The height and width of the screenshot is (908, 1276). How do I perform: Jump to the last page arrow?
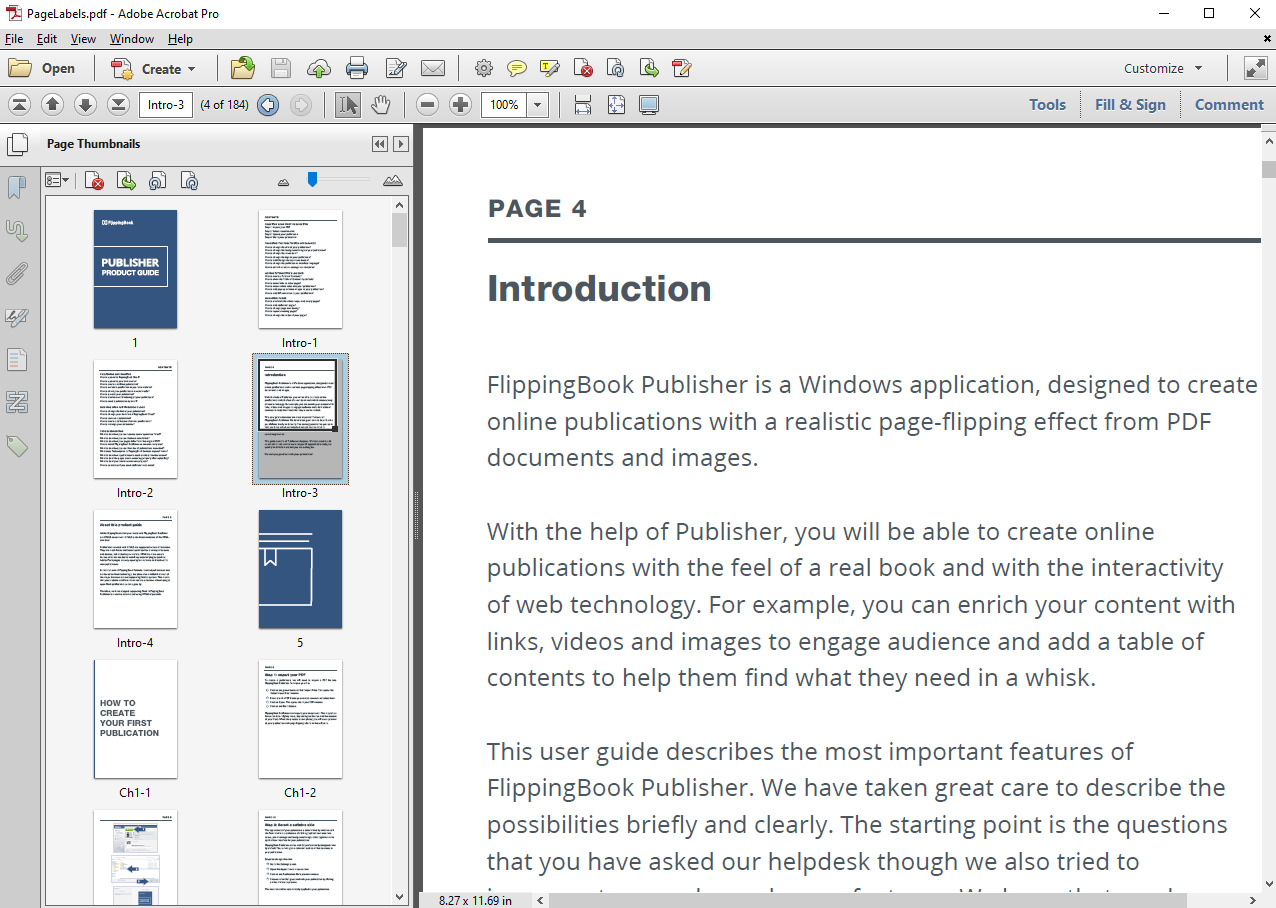118,105
